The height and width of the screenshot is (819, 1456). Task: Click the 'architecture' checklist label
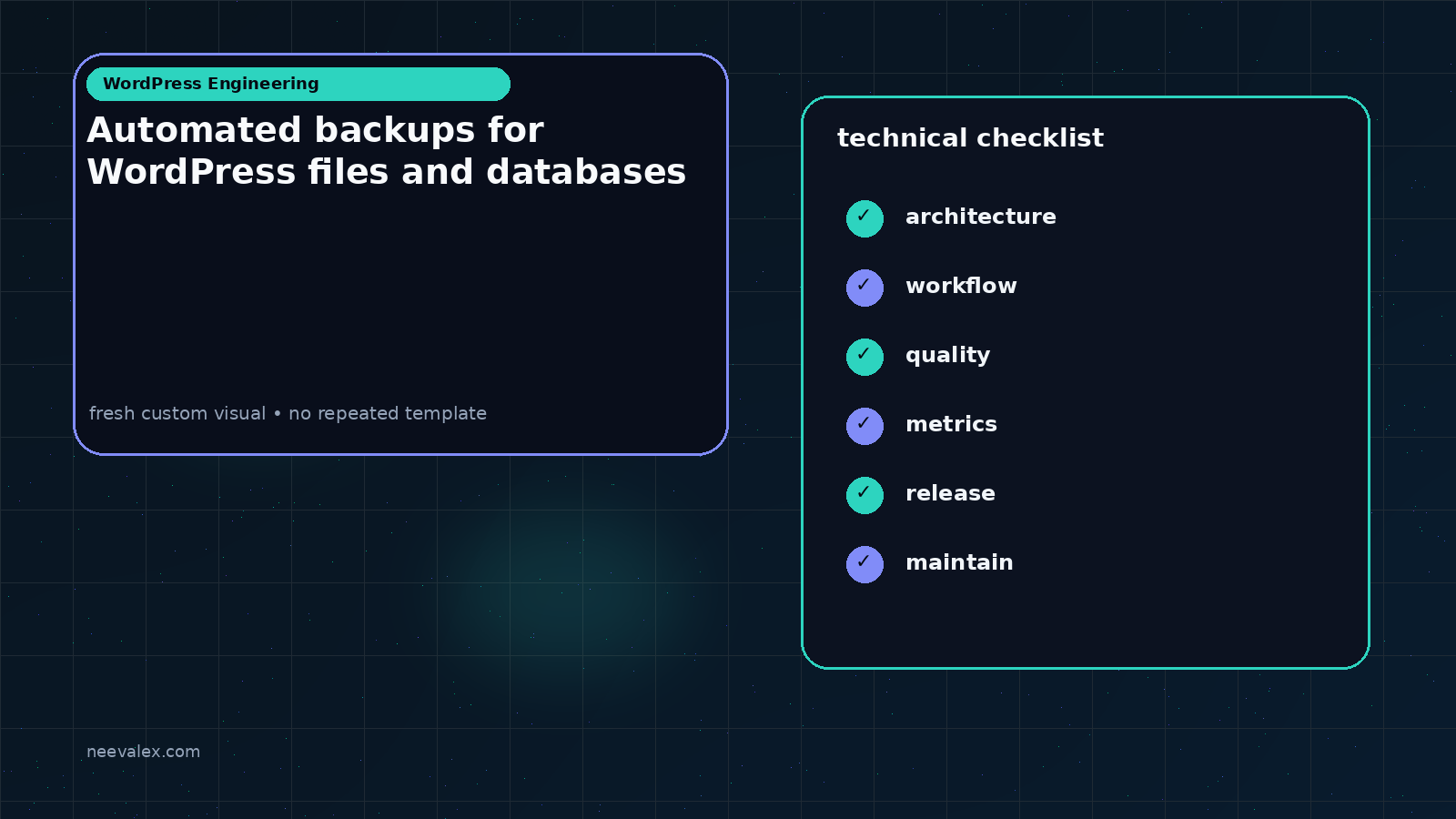click(981, 217)
